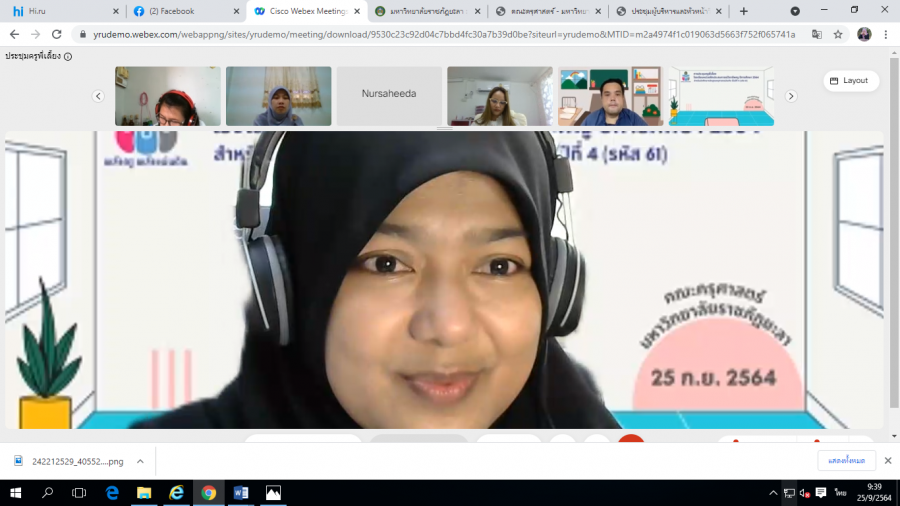Open the meeting info icon beside title
Screen dimensions: 900x506
tap(68, 57)
